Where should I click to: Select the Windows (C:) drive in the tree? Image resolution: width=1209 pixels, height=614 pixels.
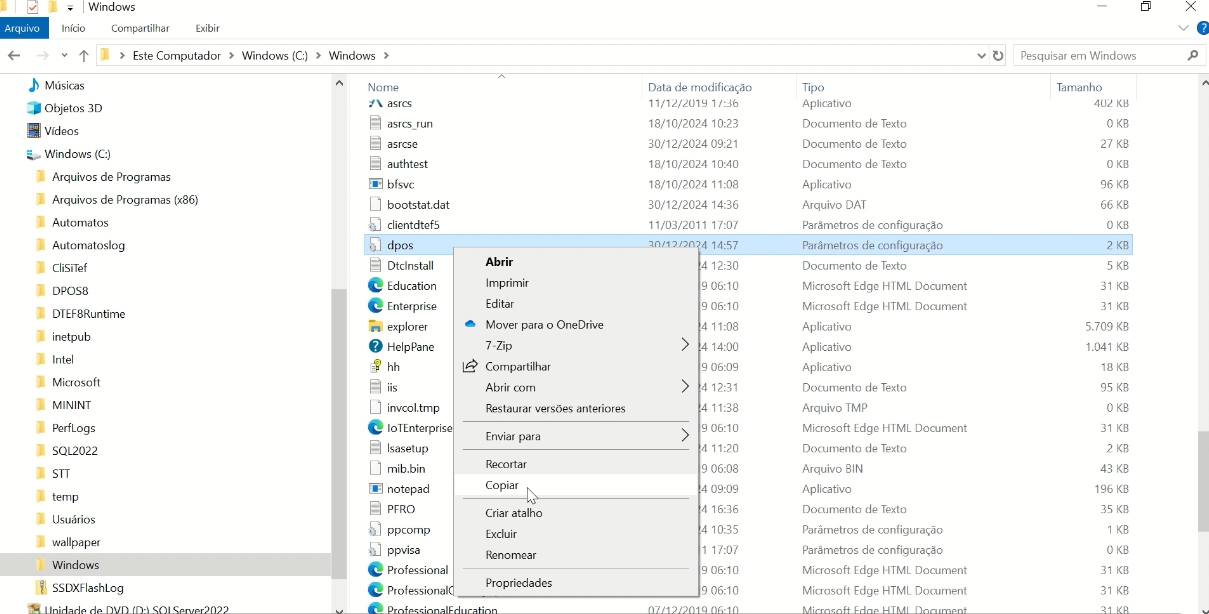(77, 154)
